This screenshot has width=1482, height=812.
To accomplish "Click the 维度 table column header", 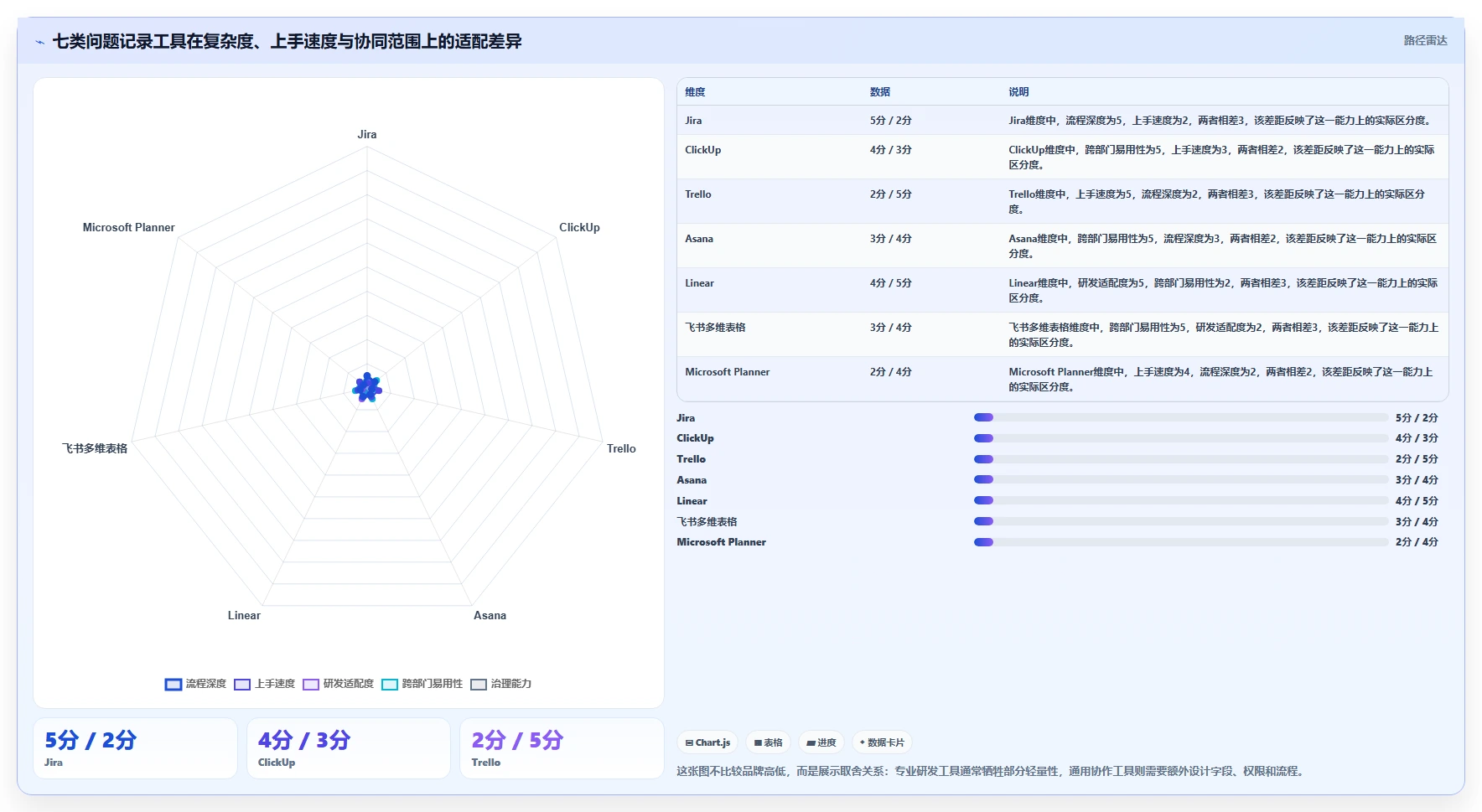I will pos(695,92).
